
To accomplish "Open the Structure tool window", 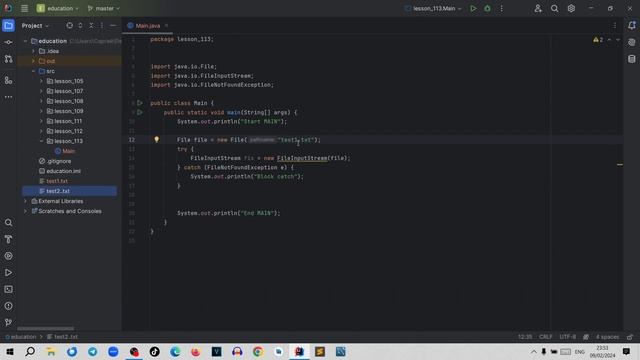I will point(8,80).
